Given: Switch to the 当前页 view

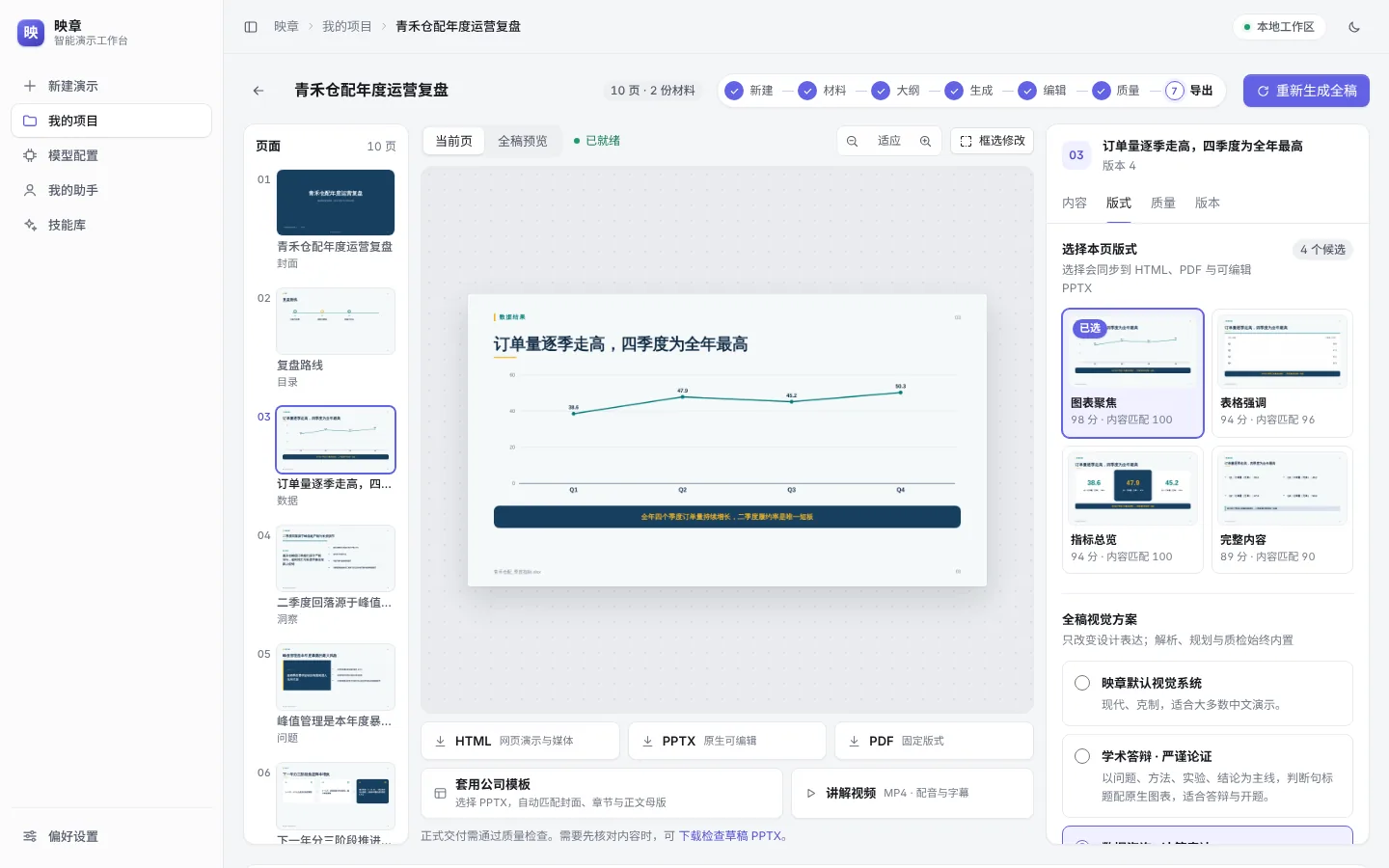Looking at the screenshot, I should click(x=454, y=141).
